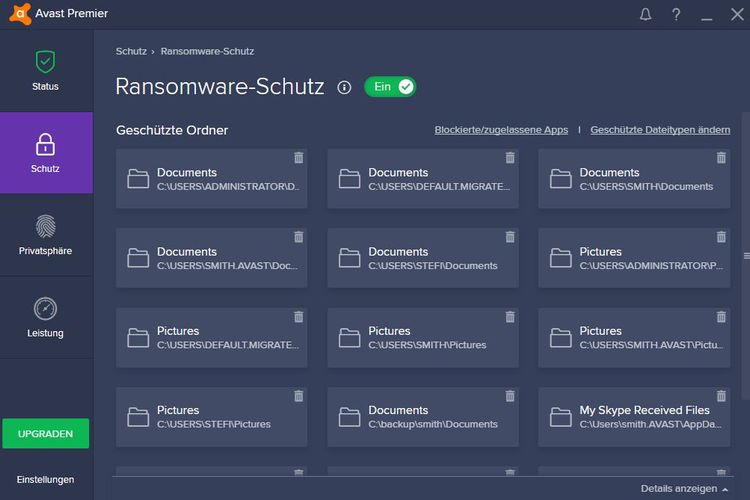This screenshot has height=500, width=750.
Task: Click trash icon on STEFI Pictures folder
Action: (298, 396)
